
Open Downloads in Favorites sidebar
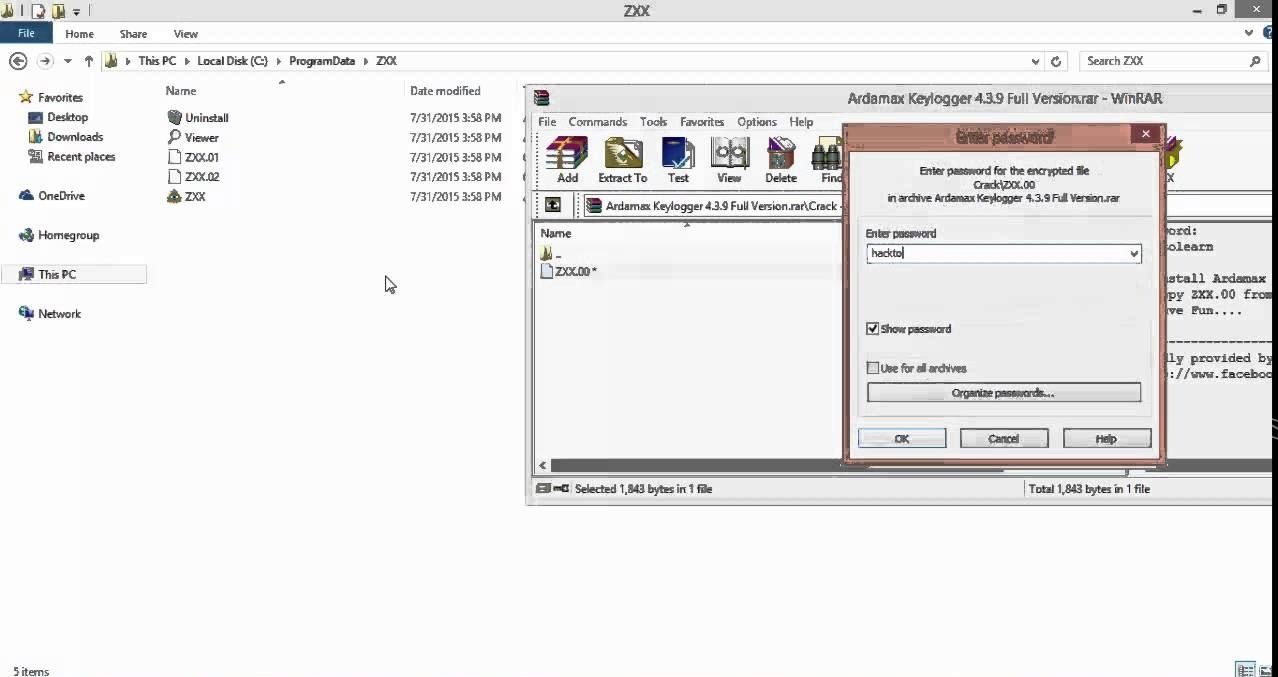[66, 137]
